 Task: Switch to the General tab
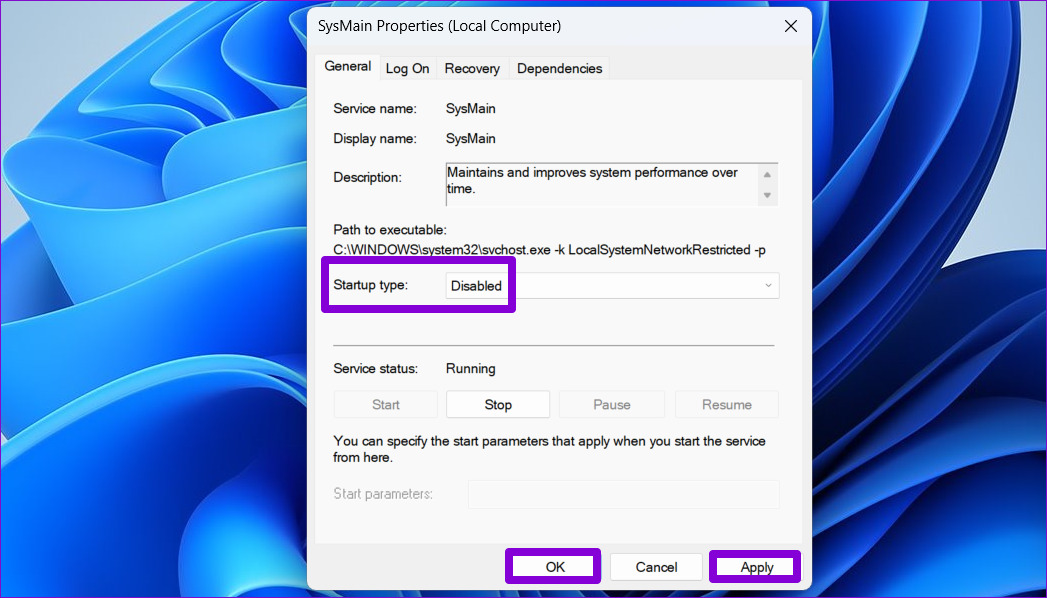click(347, 67)
